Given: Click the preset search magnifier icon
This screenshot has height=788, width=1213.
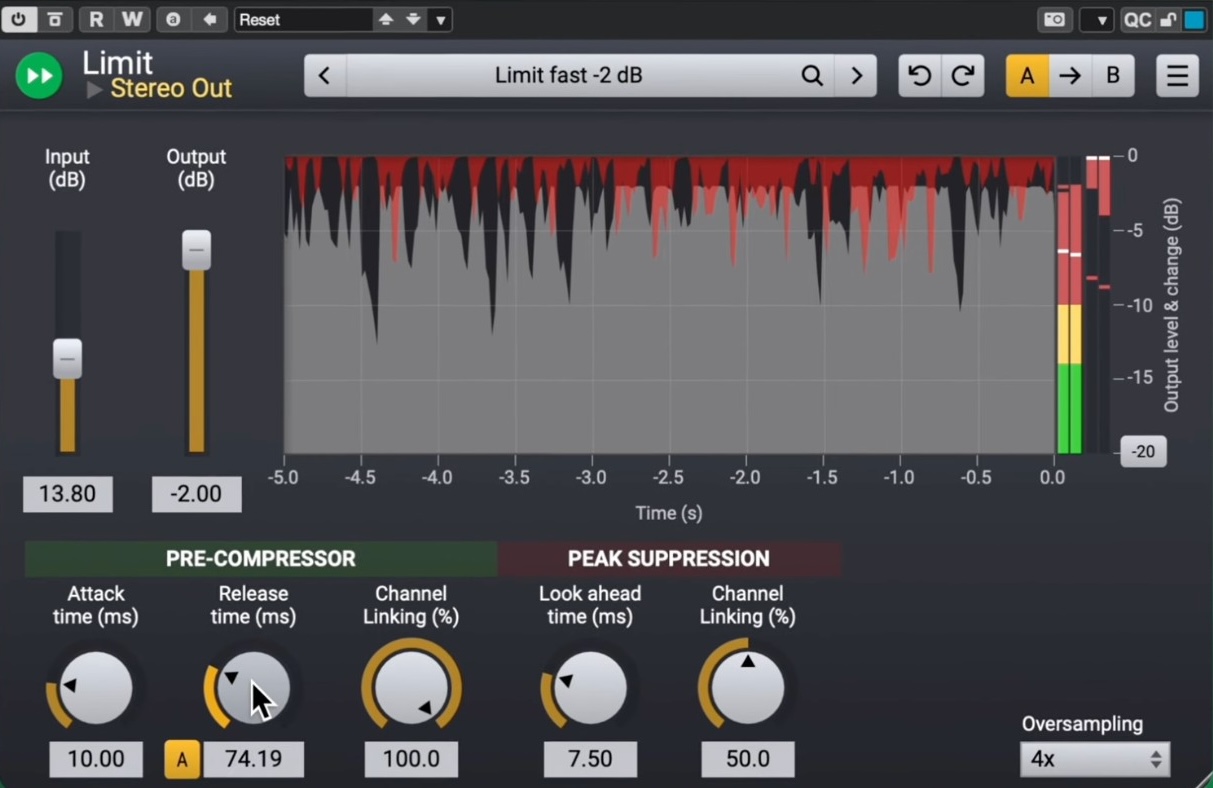Looking at the screenshot, I should tap(812, 76).
